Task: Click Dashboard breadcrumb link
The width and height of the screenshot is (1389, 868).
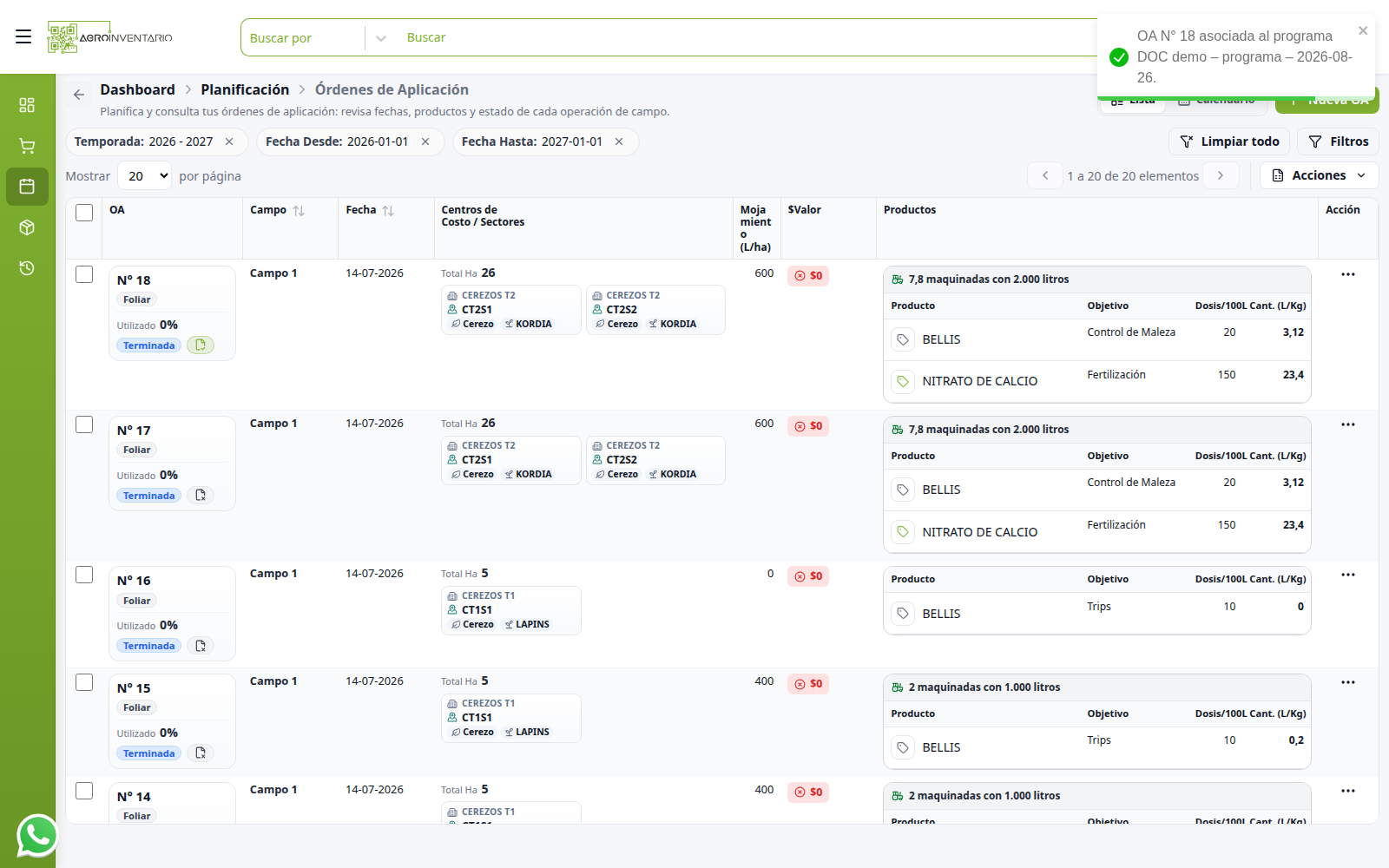Action: point(137,89)
